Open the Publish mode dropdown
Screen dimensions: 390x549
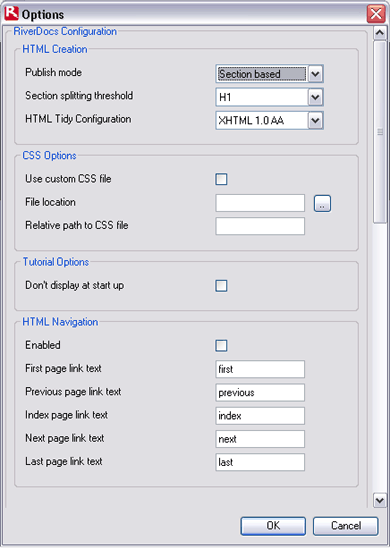tap(315, 74)
